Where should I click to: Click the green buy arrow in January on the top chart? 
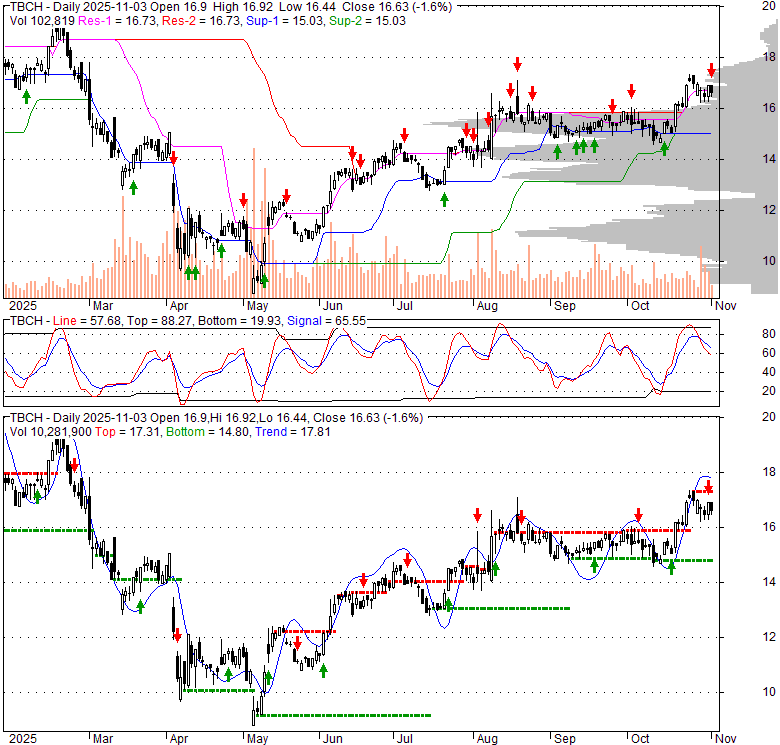click(26, 96)
